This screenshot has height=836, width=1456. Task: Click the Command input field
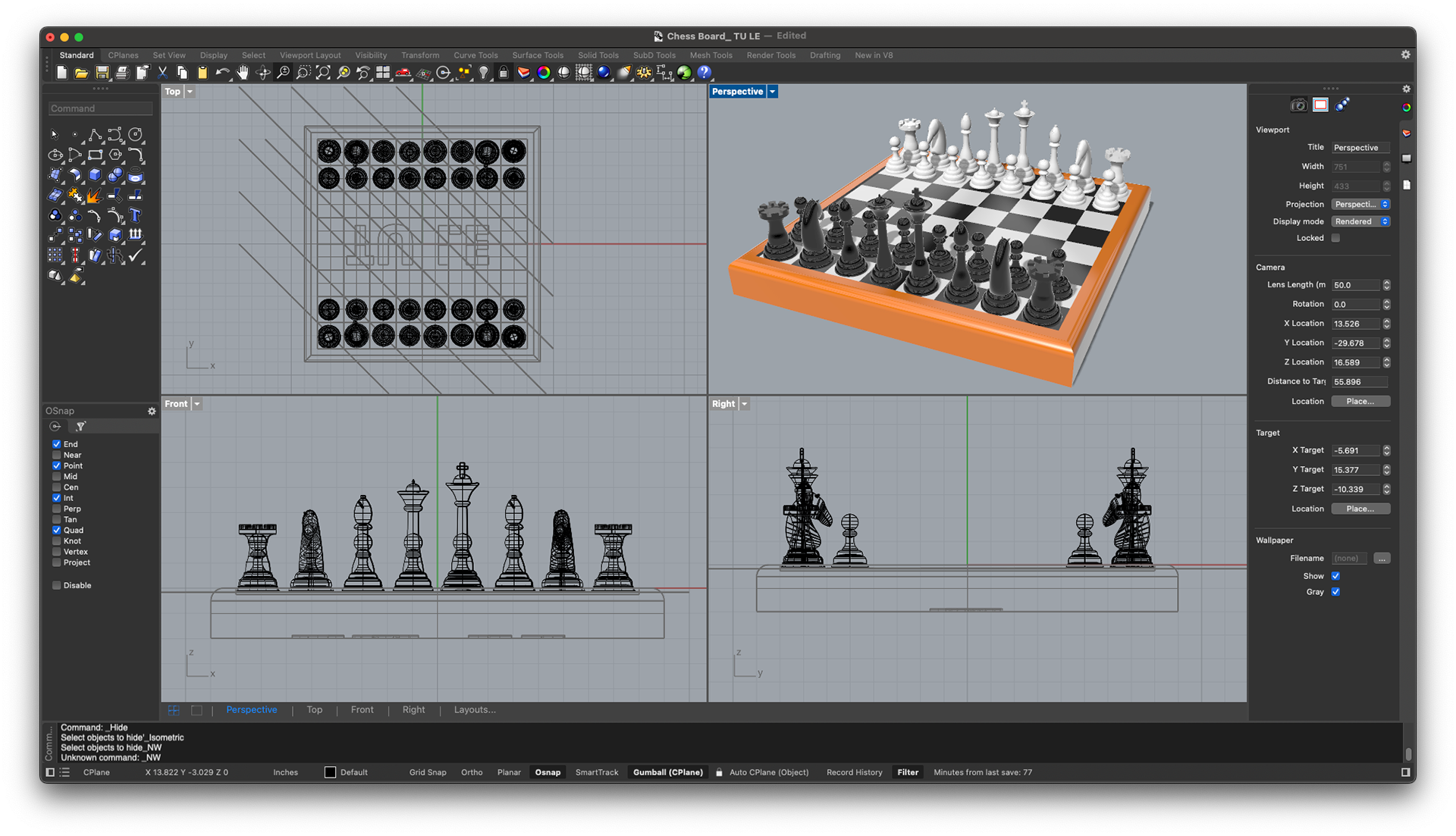pos(100,108)
